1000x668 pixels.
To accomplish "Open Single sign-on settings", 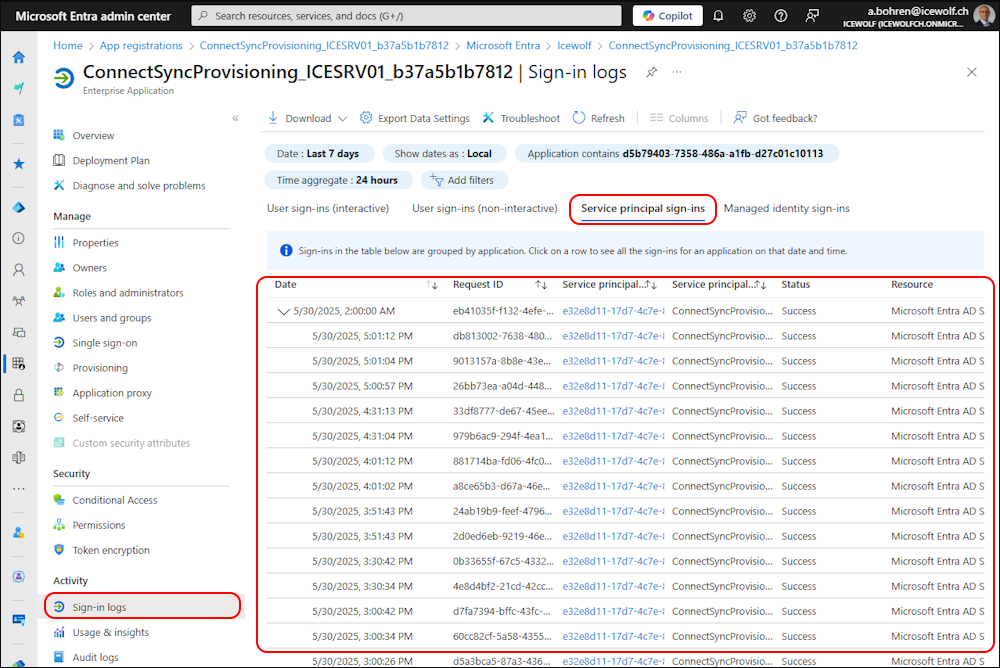I will click(x=105, y=343).
